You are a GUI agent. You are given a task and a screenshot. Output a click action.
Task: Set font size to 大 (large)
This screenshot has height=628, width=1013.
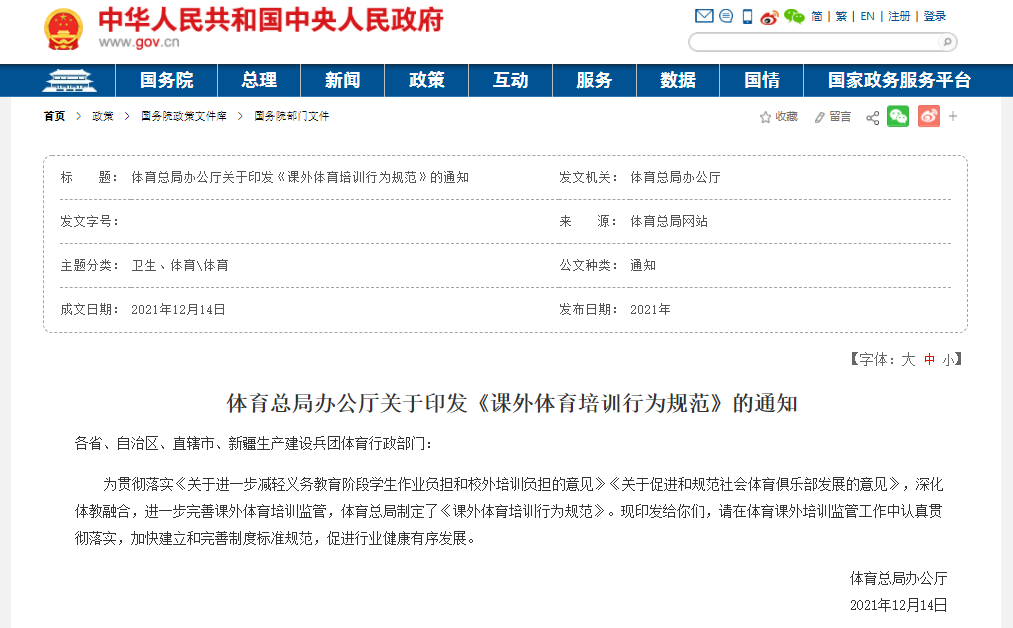click(x=908, y=359)
